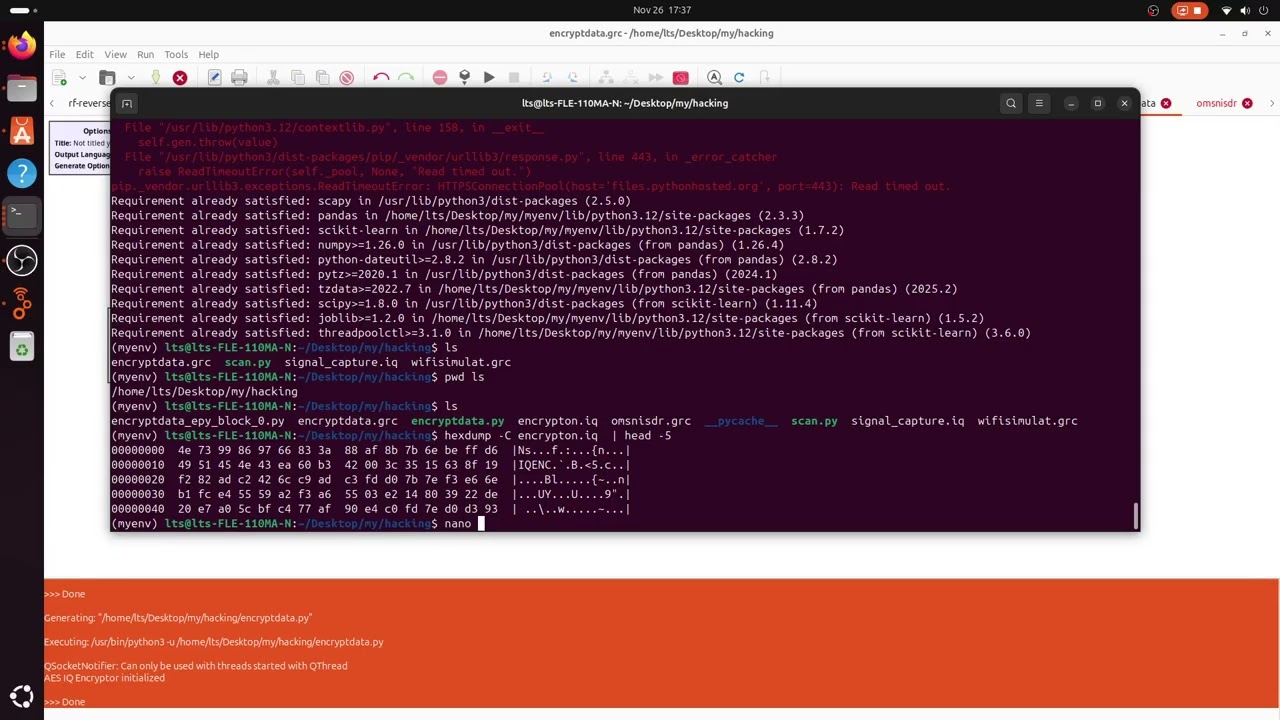1280x720 pixels.
Task: Open the Help menu in GRC
Action: pyautogui.click(x=208, y=54)
